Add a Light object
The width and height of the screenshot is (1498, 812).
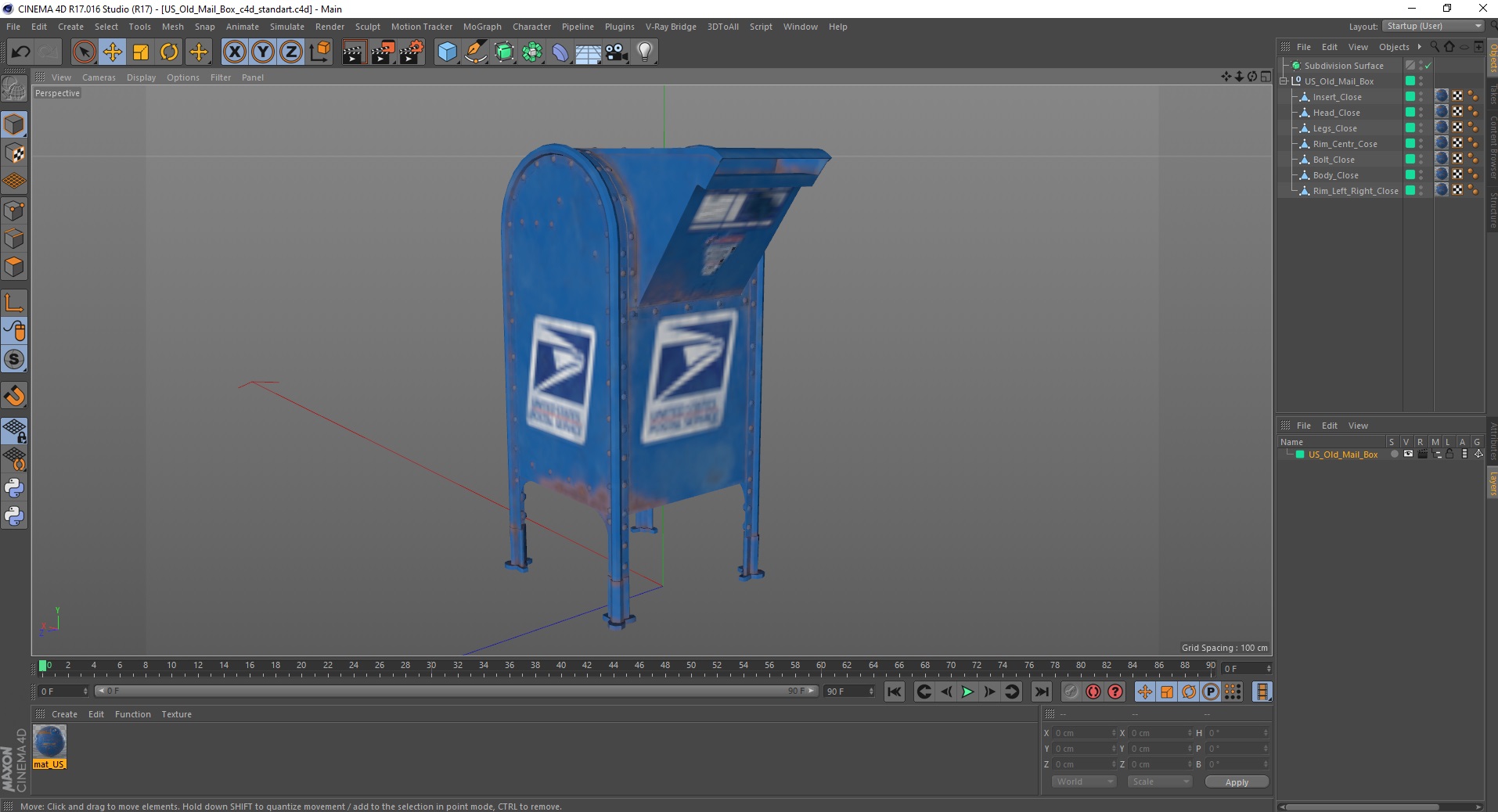pos(644,52)
